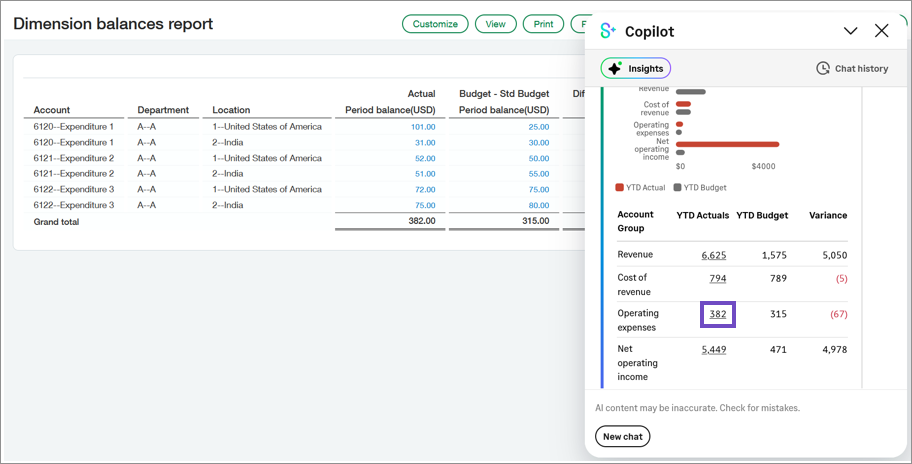Viewport: 912px width, 464px height.
Task: Click the YTD Budget gray legend swatch
Action: [677, 187]
